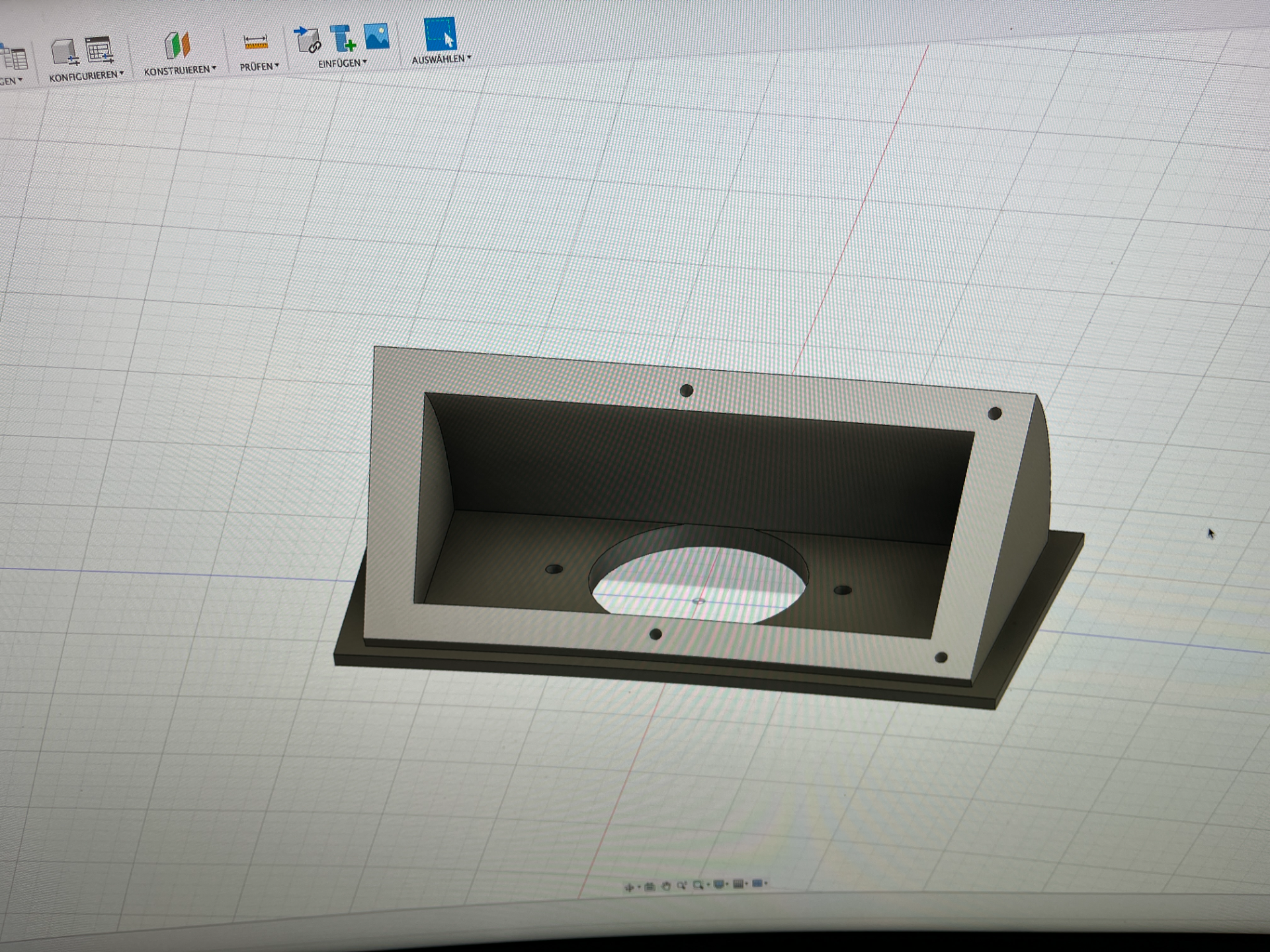1270x952 pixels.
Task: Open the grid and snaps settings icon
Action: (x=738, y=884)
